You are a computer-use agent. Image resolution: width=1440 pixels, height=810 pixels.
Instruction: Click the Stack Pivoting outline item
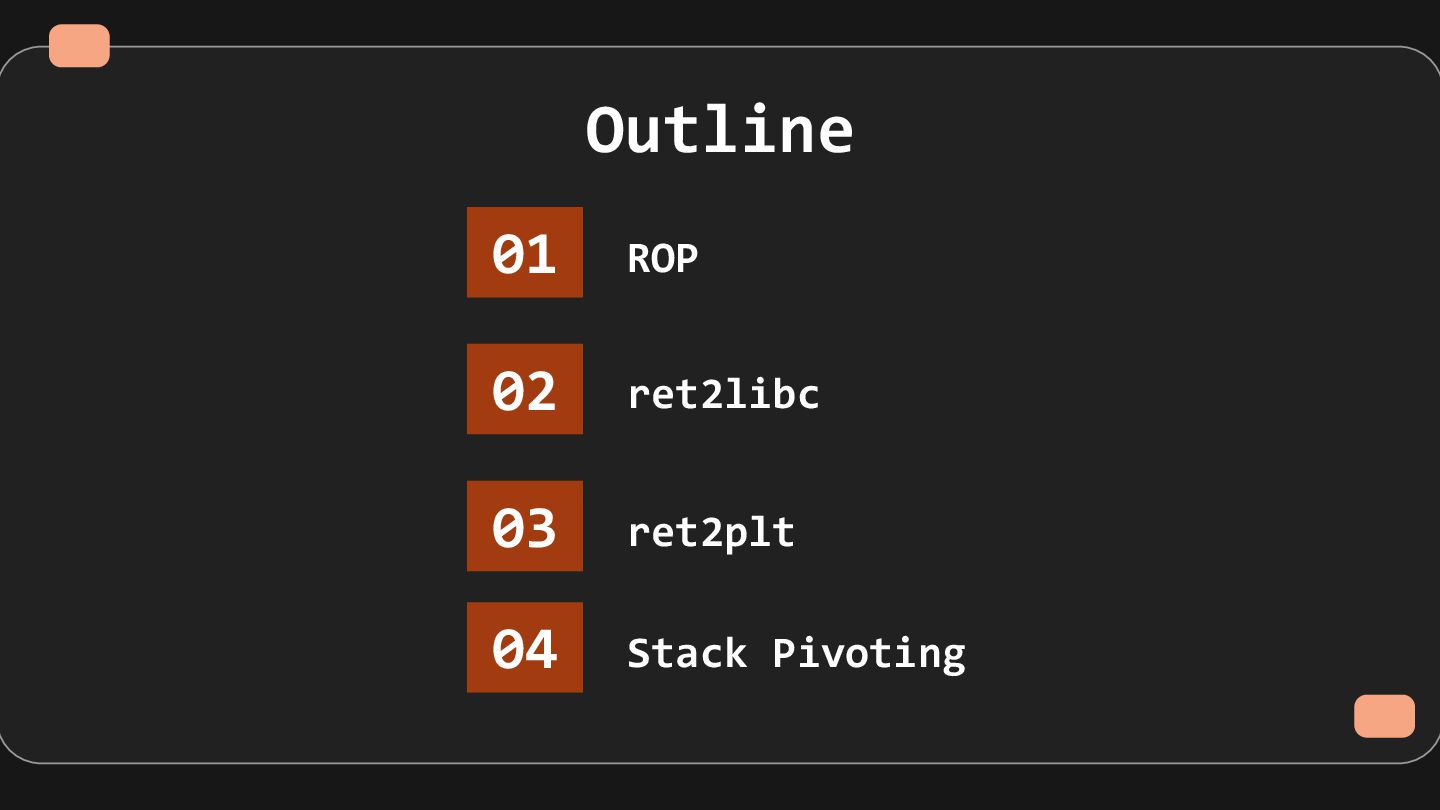click(x=795, y=653)
